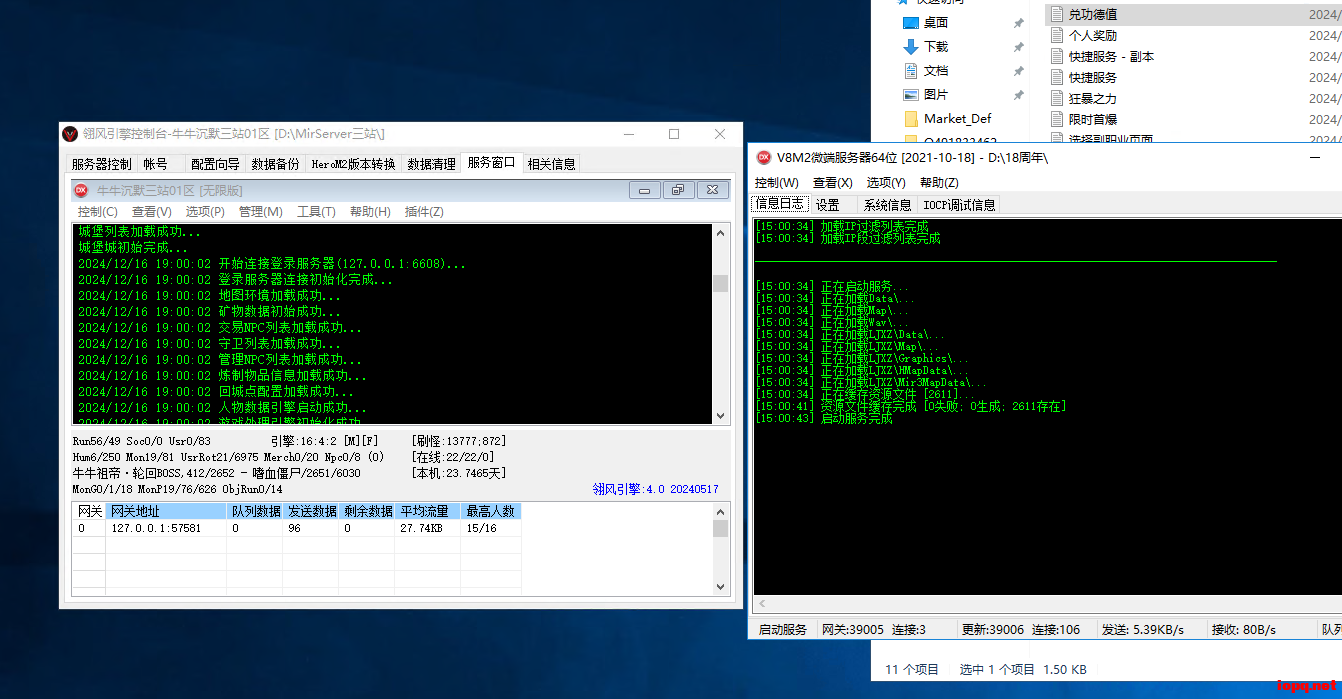Click the file icon next to 兑功德值
This screenshot has width=1342, height=699.
[1058, 15]
